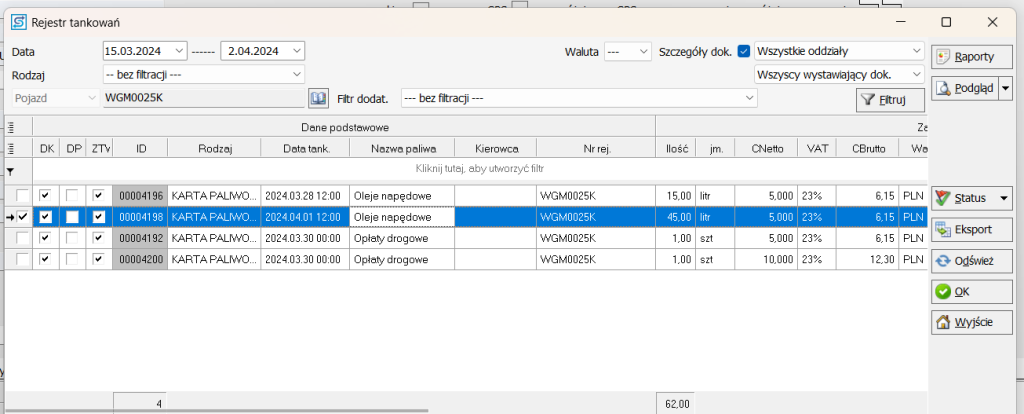Toggle DP checkbox for record 00004196

tap(72, 195)
